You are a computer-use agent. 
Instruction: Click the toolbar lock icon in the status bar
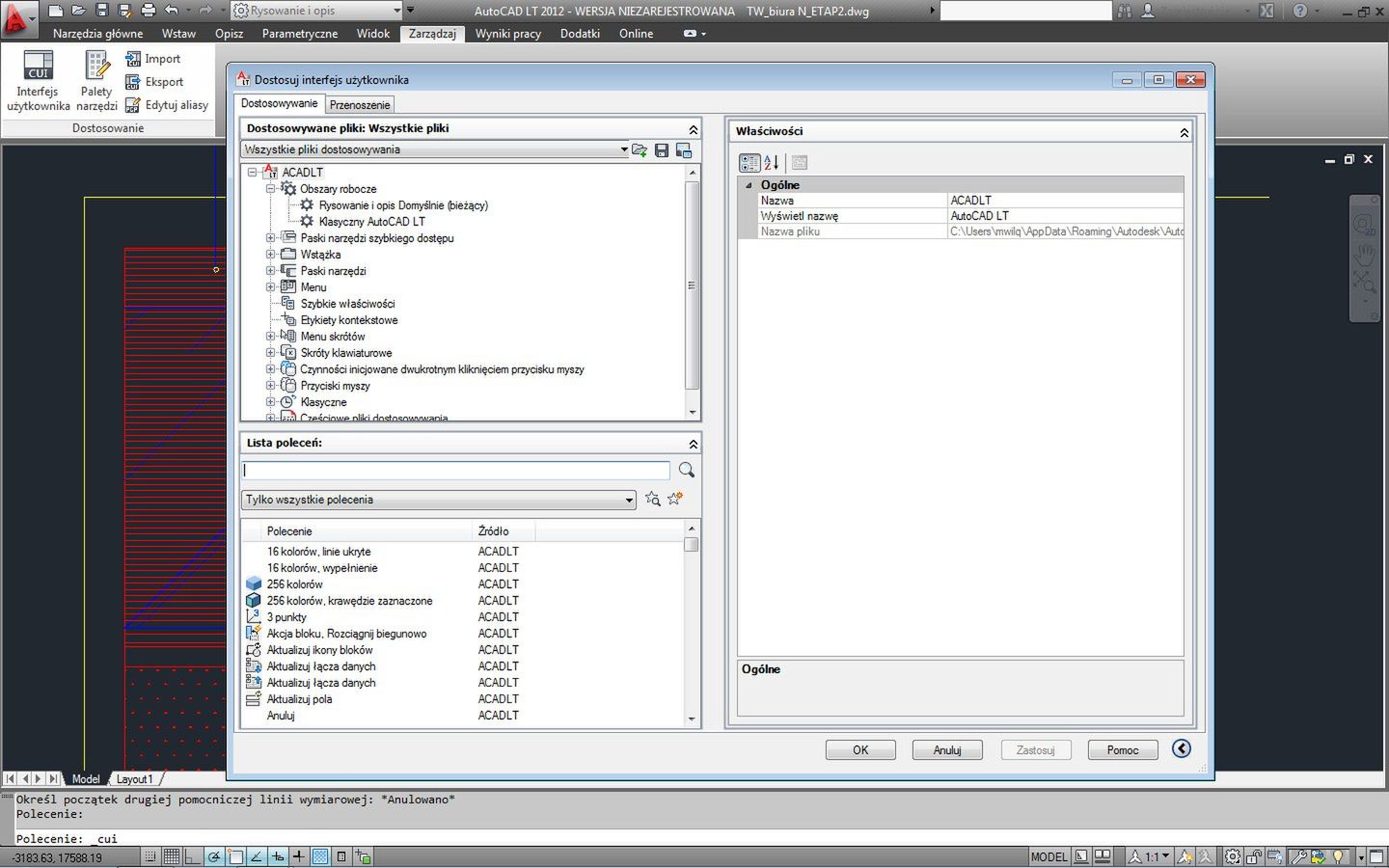(1253, 856)
